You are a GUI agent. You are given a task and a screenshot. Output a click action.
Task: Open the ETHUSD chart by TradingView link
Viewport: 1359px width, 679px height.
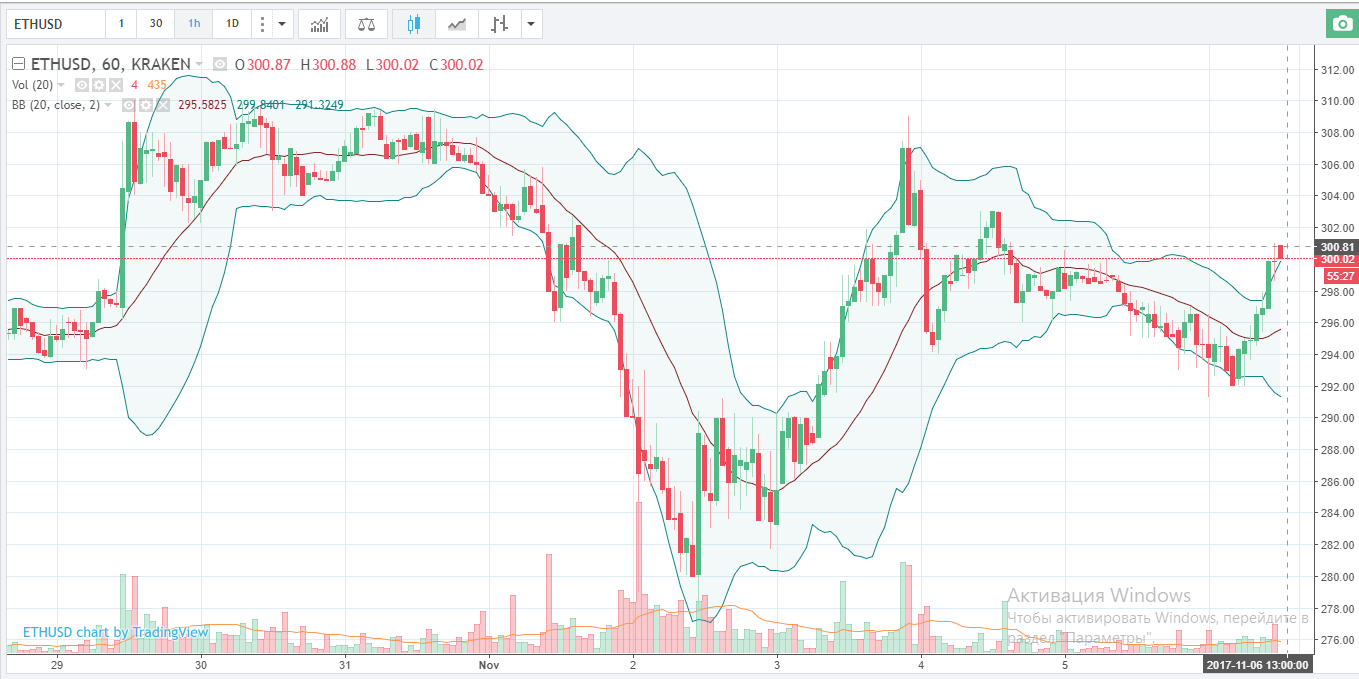click(115, 632)
